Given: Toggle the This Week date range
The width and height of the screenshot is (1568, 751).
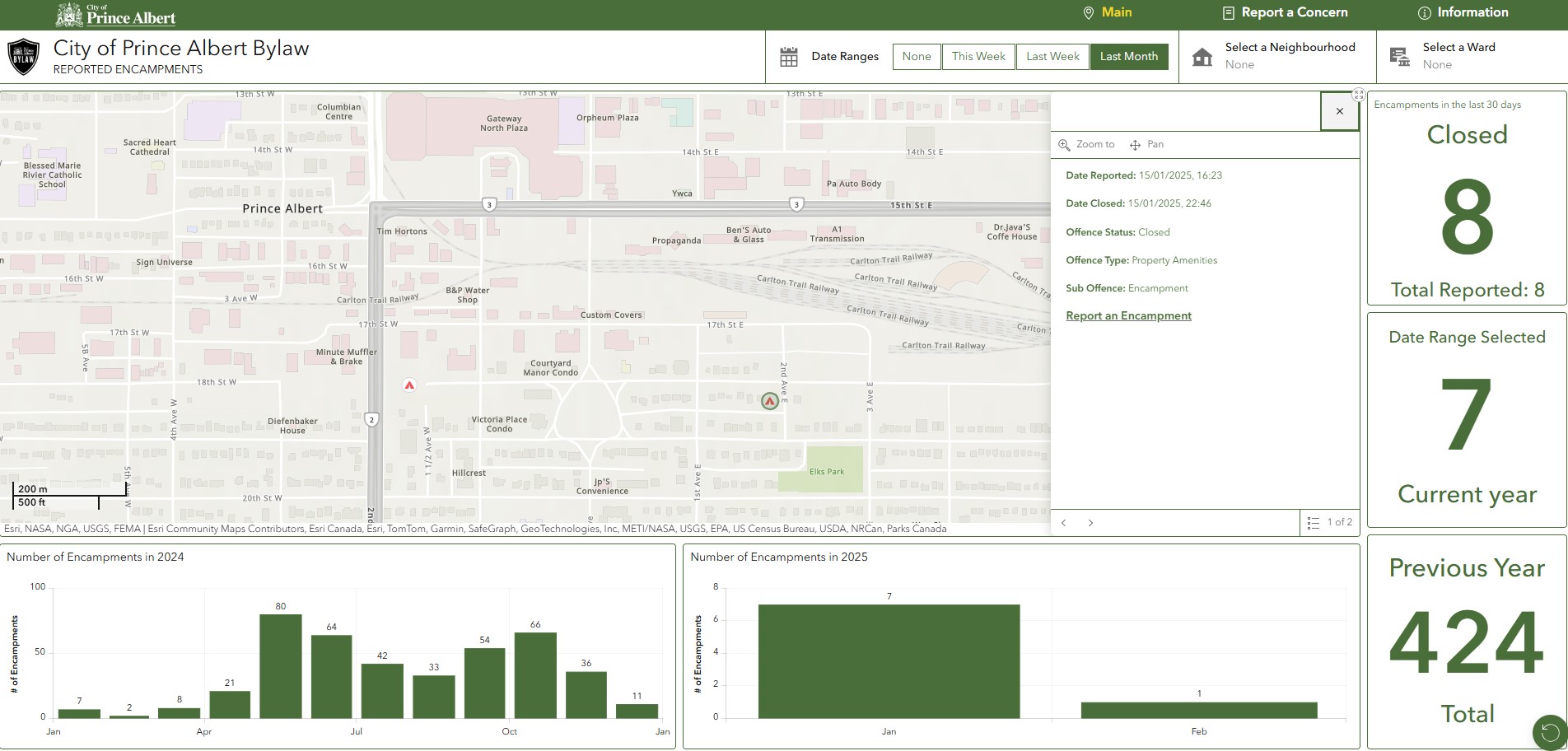Looking at the screenshot, I should click(x=978, y=57).
